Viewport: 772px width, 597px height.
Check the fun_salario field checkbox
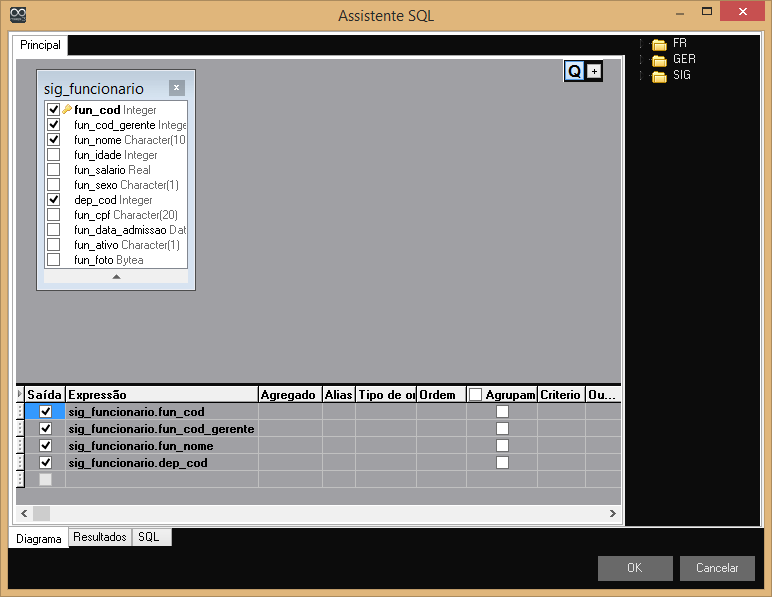[54, 170]
